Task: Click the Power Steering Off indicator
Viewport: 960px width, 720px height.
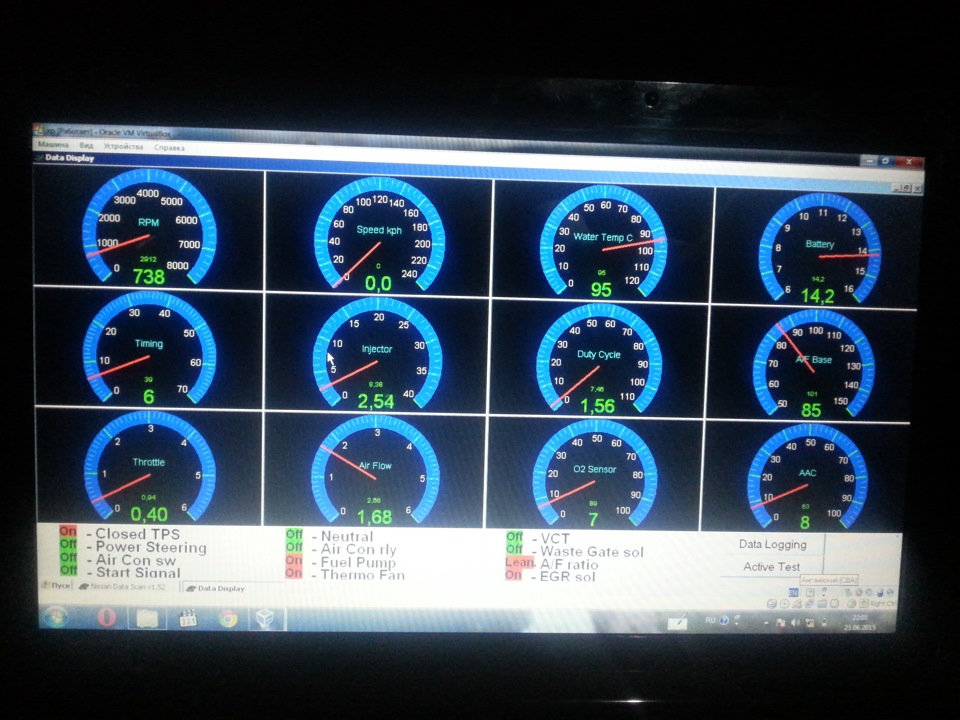Action: [x=68, y=544]
